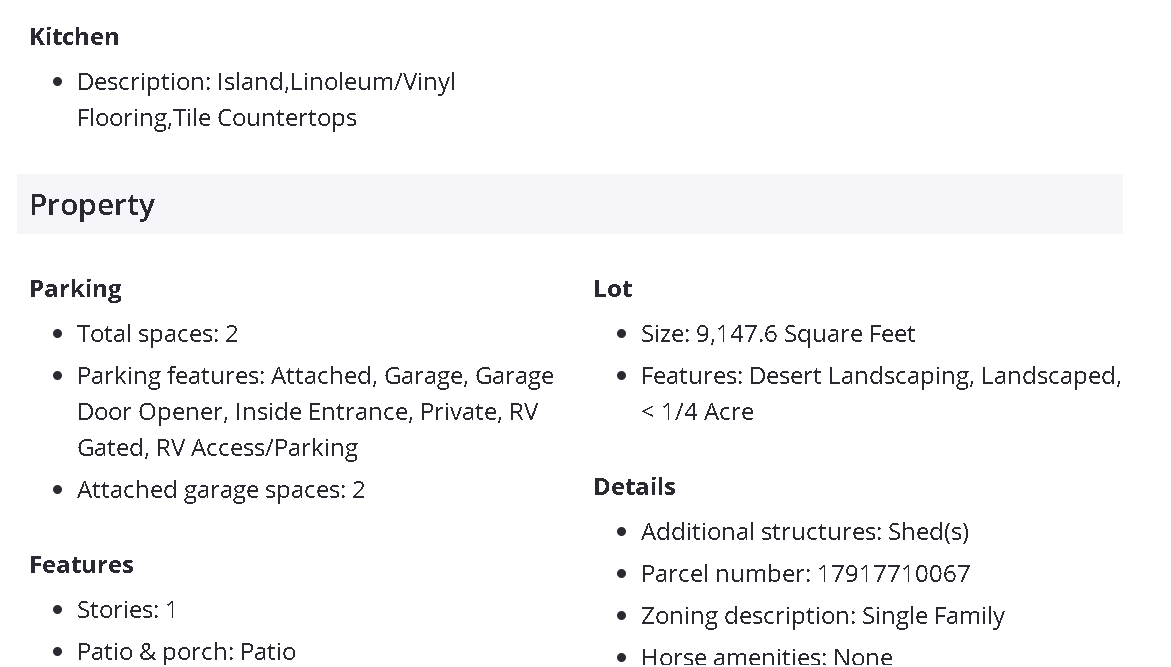Click the Parking heading
Screen dimensions: 1171x667
coord(75,289)
